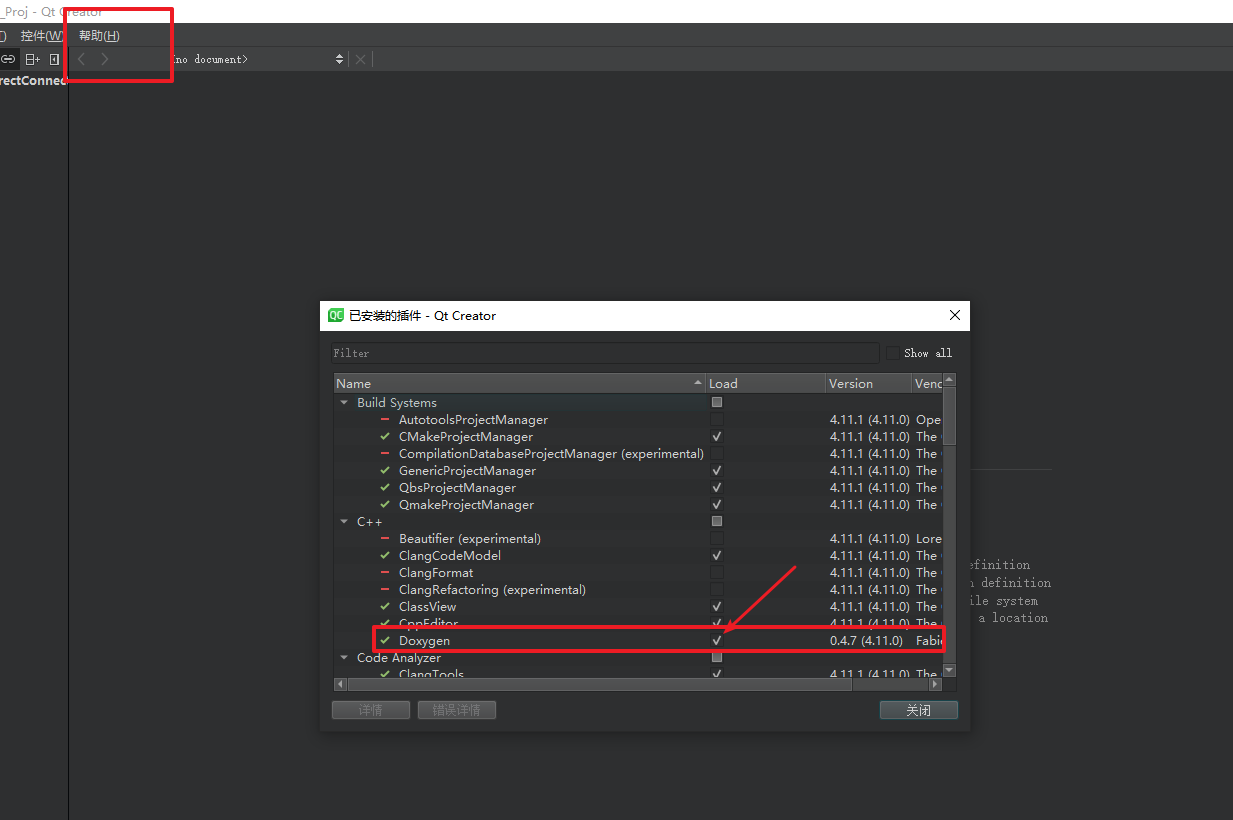Click the green check icon beside ClassView
The image size is (1233, 820).
coord(385,607)
